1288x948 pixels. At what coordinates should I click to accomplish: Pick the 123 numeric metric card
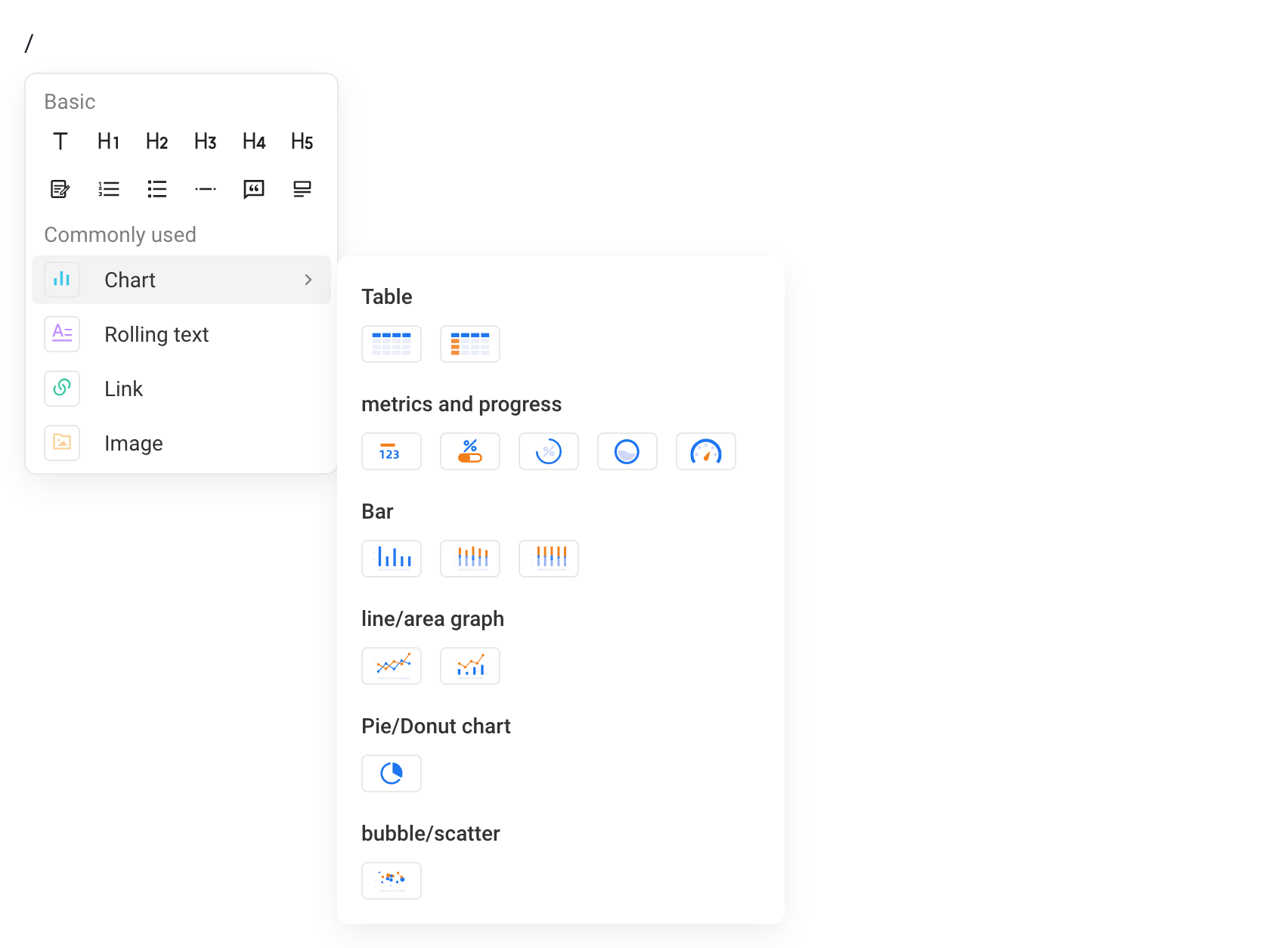[392, 451]
